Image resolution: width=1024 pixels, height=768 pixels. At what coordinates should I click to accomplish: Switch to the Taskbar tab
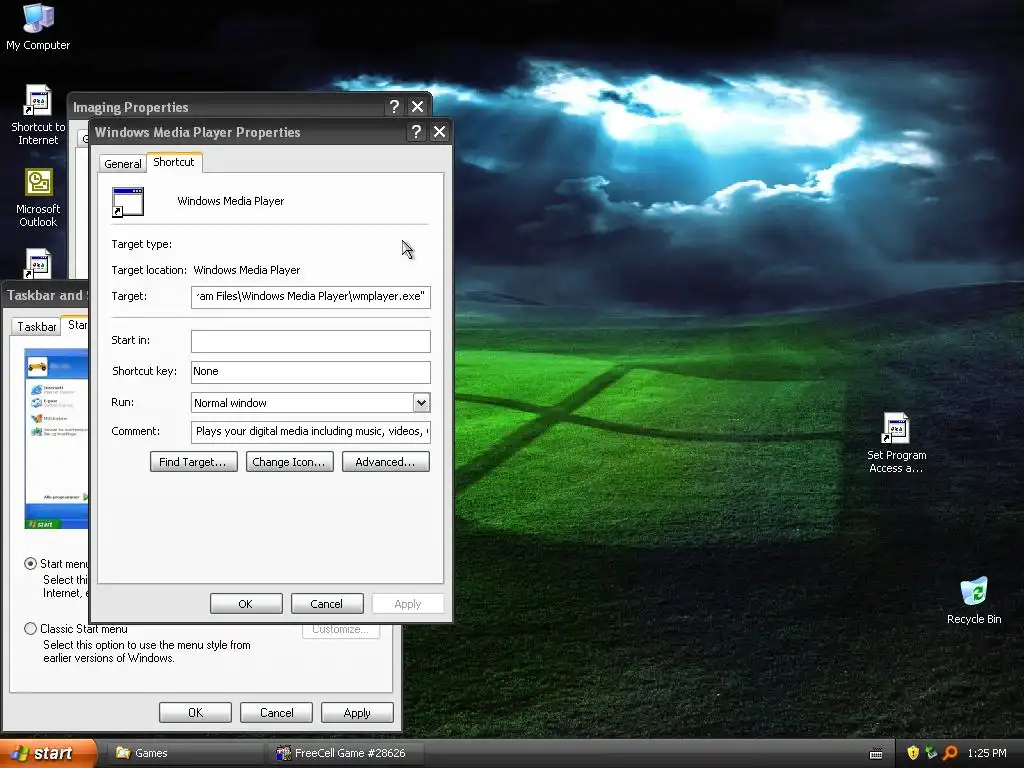[x=36, y=327]
